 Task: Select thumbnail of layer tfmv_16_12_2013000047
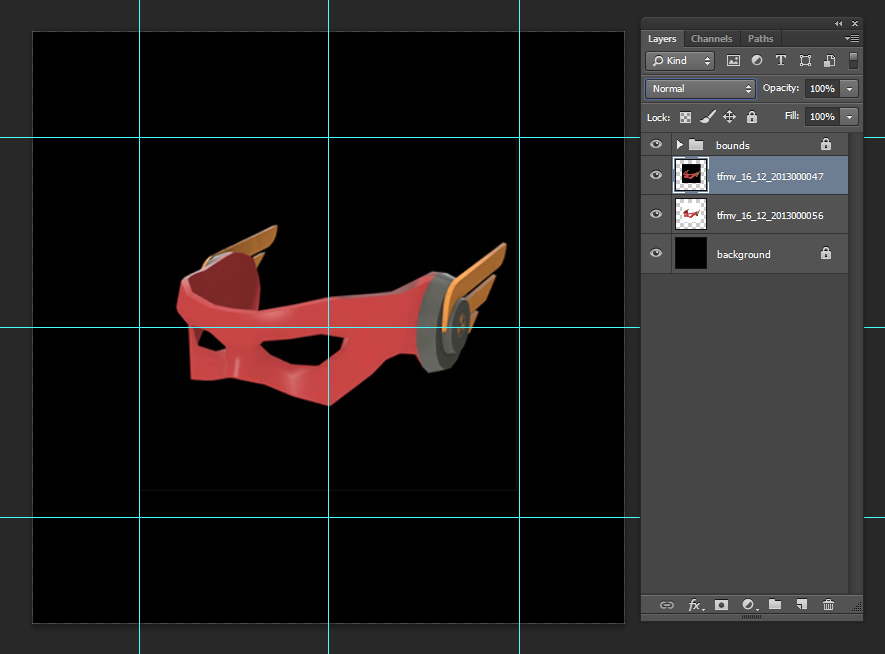[691, 175]
